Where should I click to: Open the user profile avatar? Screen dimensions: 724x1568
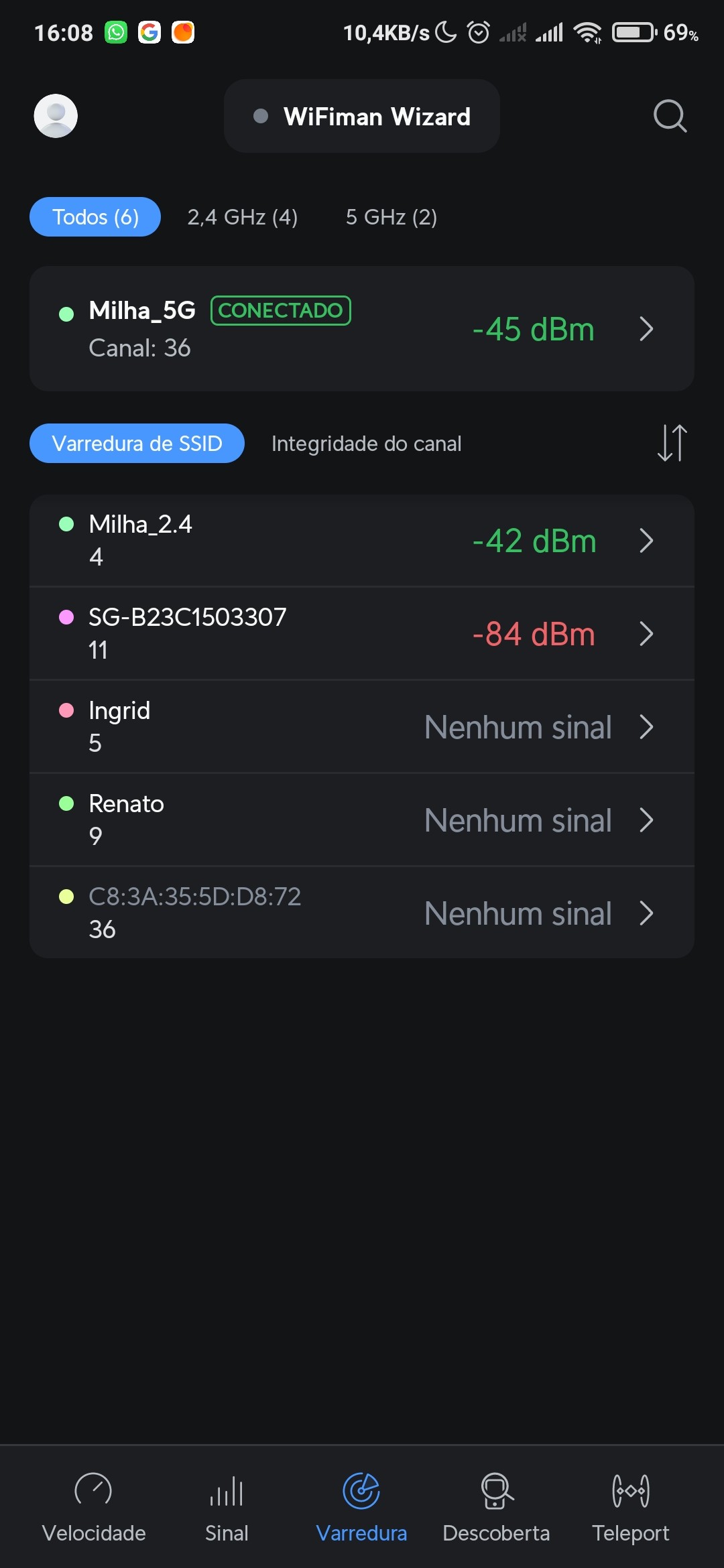(x=56, y=116)
